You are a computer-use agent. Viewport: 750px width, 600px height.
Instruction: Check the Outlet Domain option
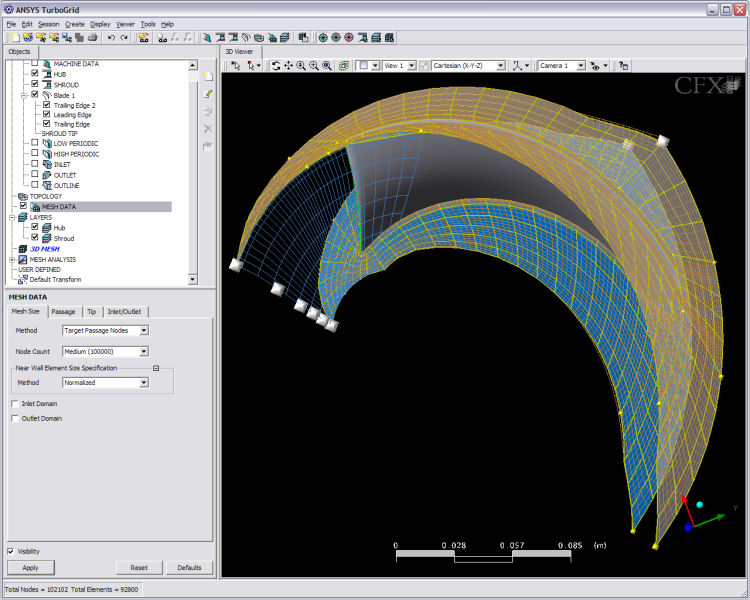(x=15, y=419)
